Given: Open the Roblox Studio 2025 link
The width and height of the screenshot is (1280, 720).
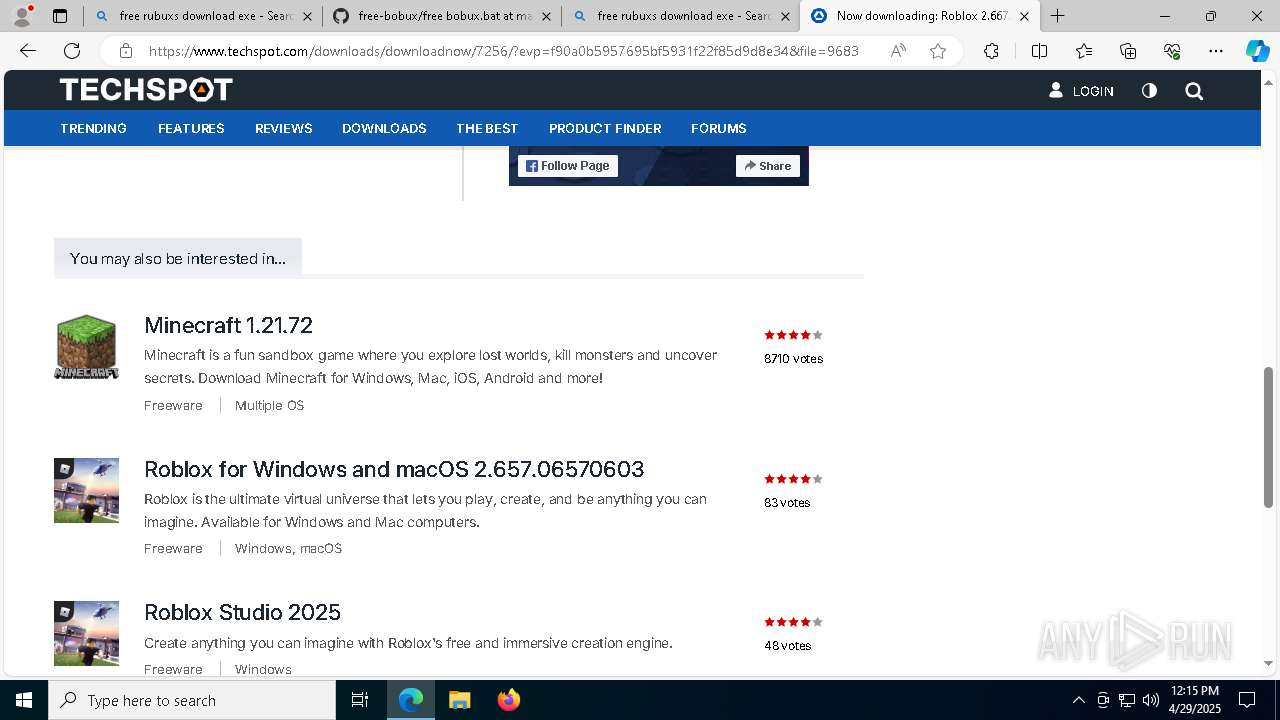Looking at the screenshot, I should (x=242, y=612).
